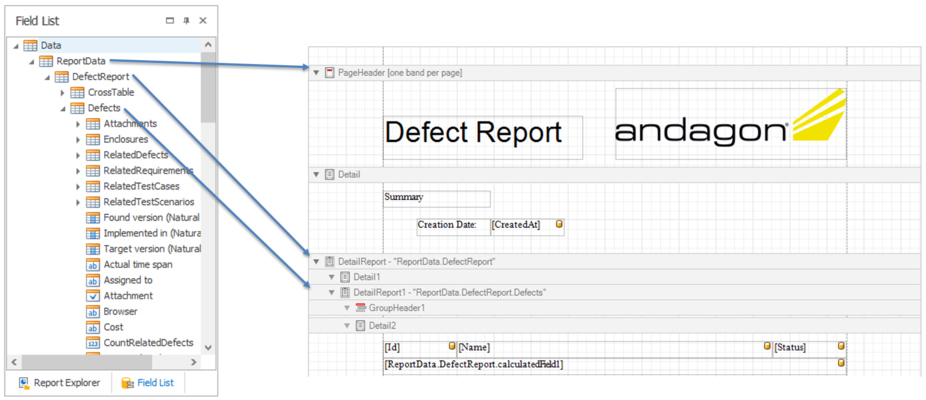
Task: Click the DetailReport1 band icon
Action: tap(345, 292)
